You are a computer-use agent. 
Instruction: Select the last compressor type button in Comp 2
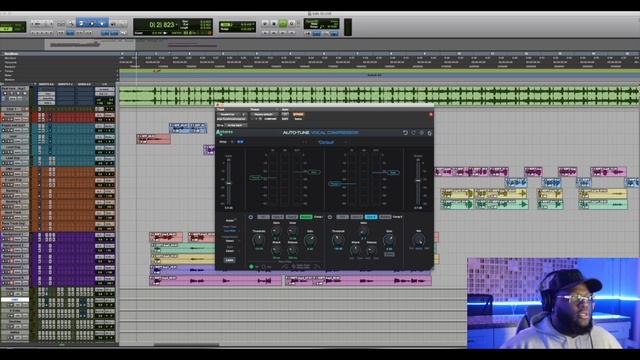(x=385, y=217)
